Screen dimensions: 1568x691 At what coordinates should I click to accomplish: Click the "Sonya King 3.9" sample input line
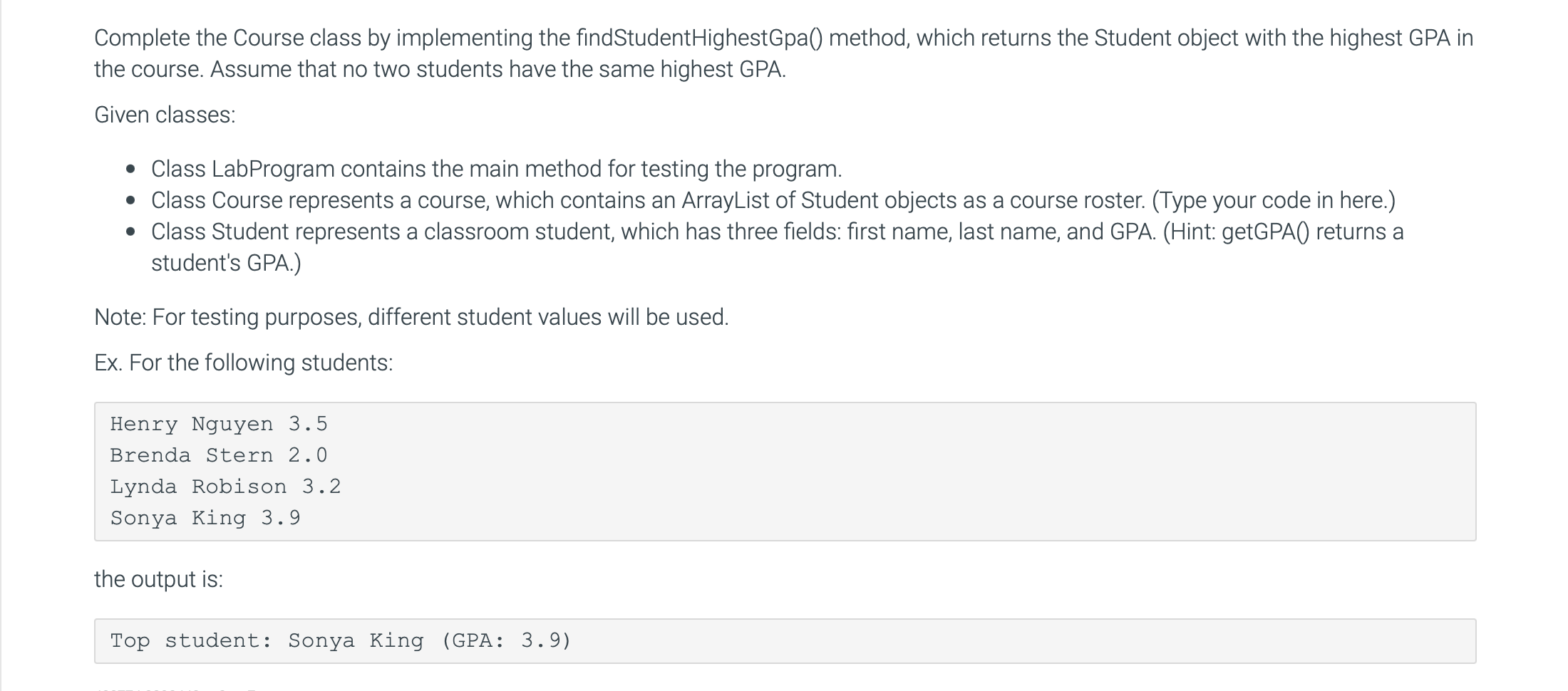[205, 518]
